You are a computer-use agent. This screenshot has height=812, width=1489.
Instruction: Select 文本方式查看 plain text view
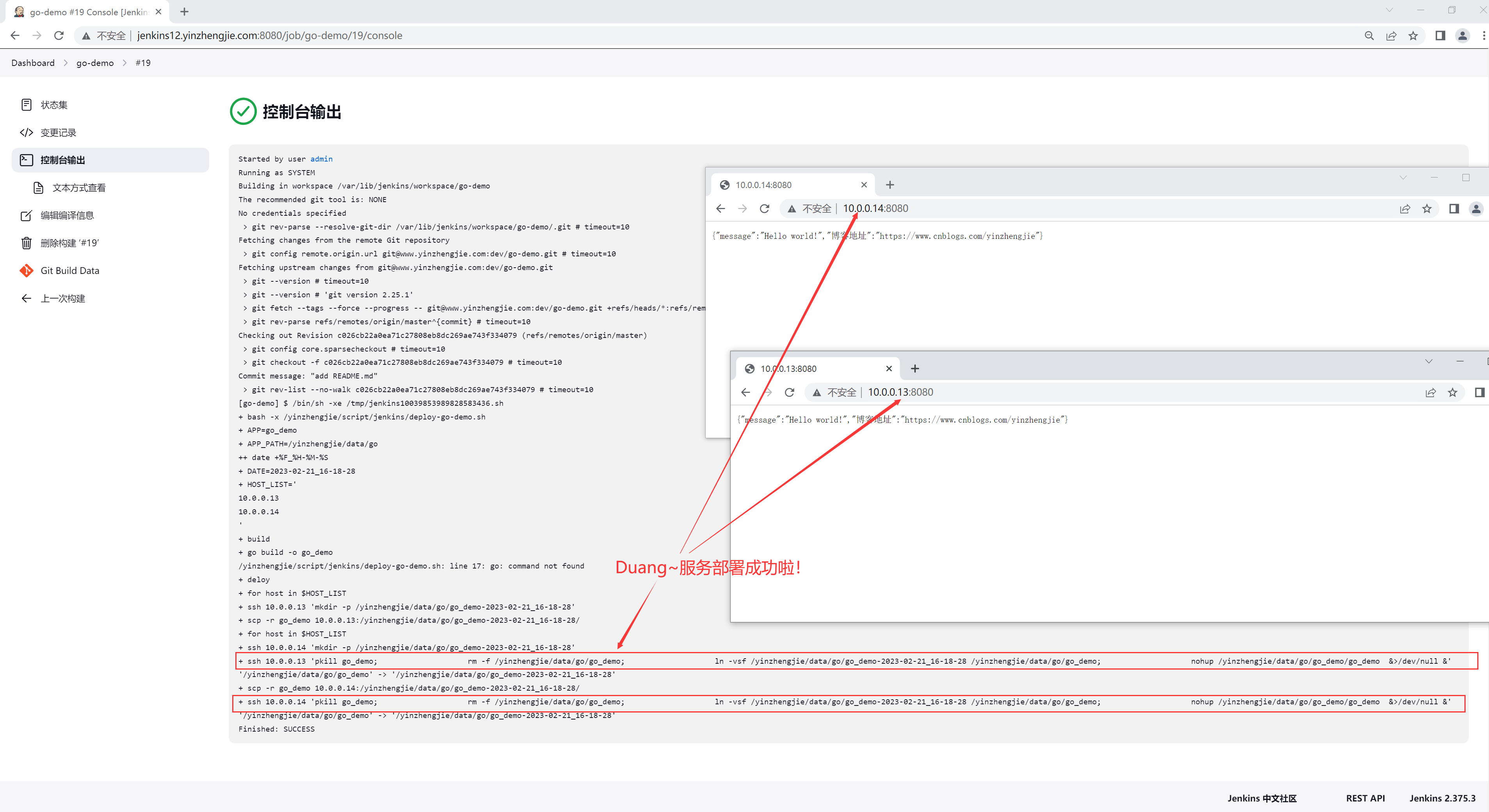78,188
